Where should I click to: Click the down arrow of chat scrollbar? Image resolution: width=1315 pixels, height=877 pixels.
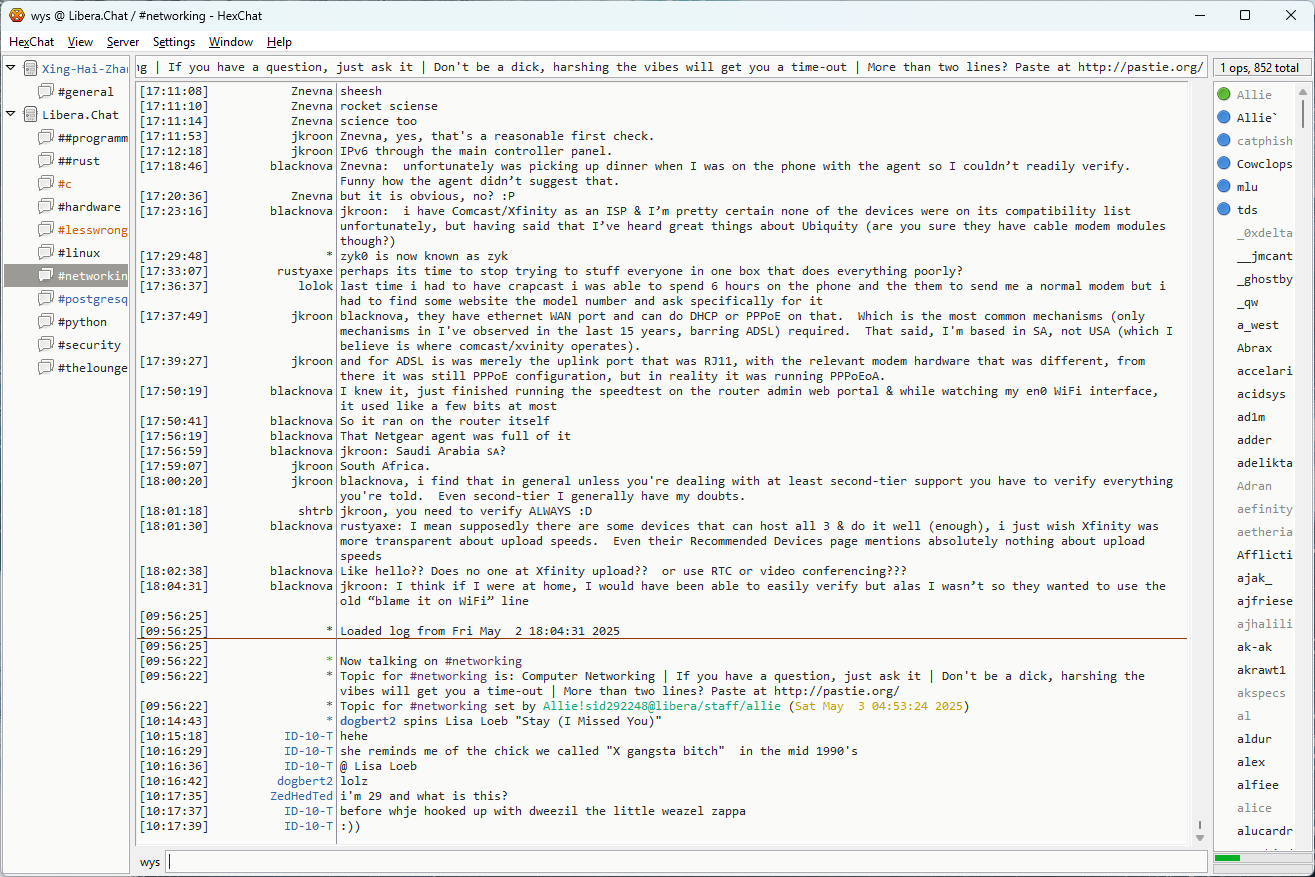[x=1200, y=837]
